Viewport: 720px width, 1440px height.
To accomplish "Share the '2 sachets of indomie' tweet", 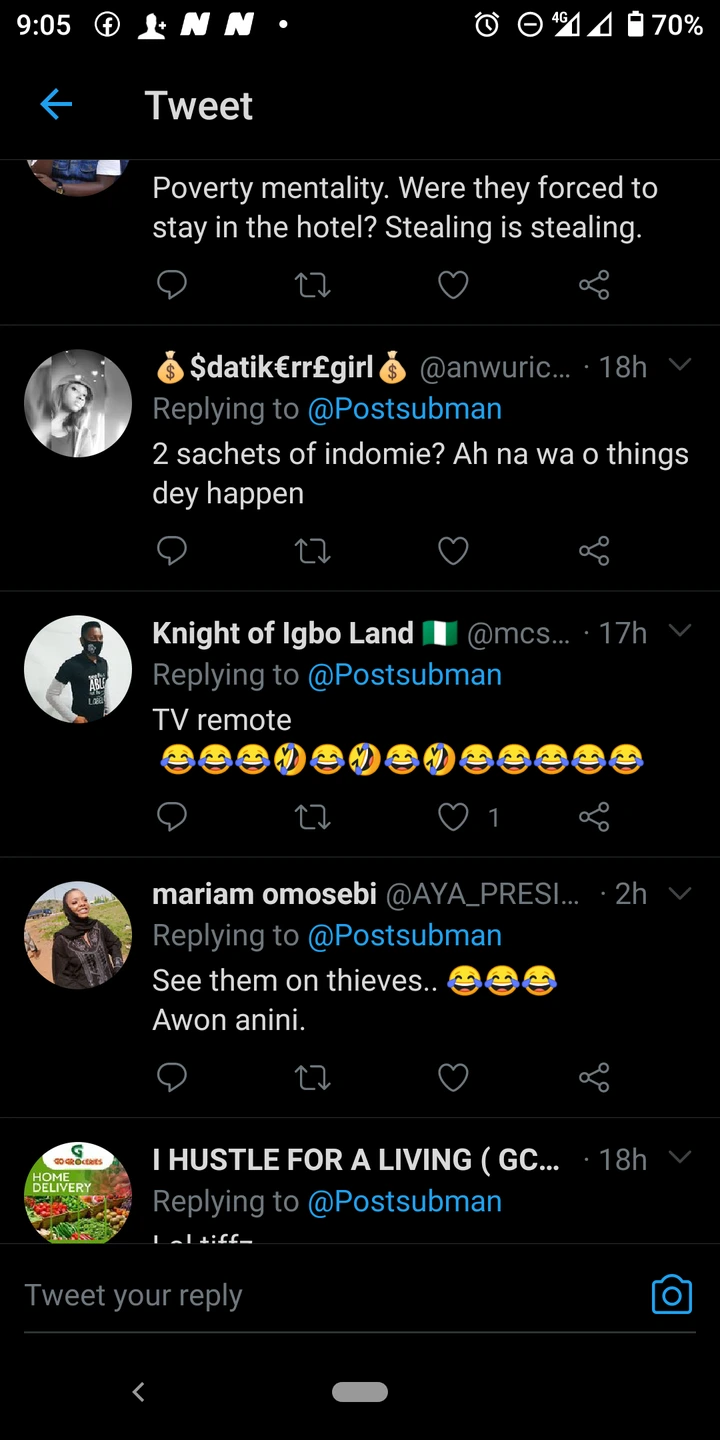I will 594,550.
